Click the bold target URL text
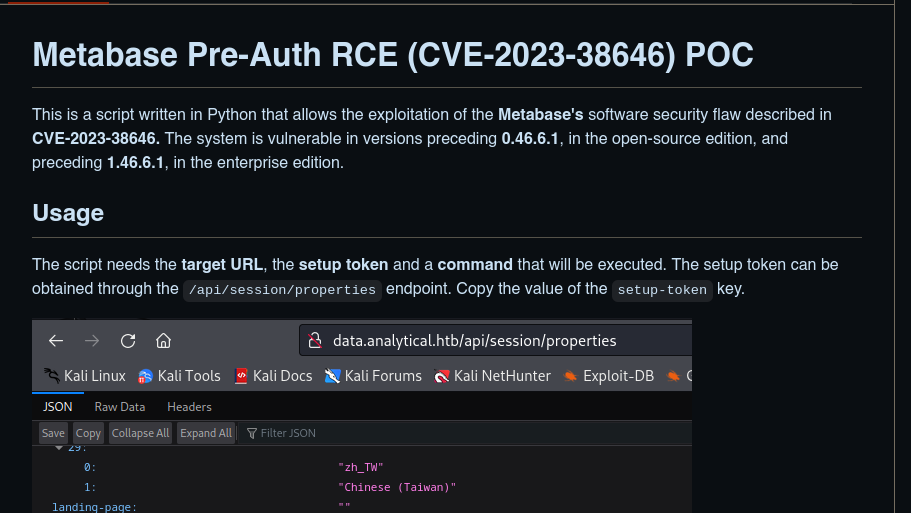This screenshot has height=513, width=911. click(x=222, y=265)
